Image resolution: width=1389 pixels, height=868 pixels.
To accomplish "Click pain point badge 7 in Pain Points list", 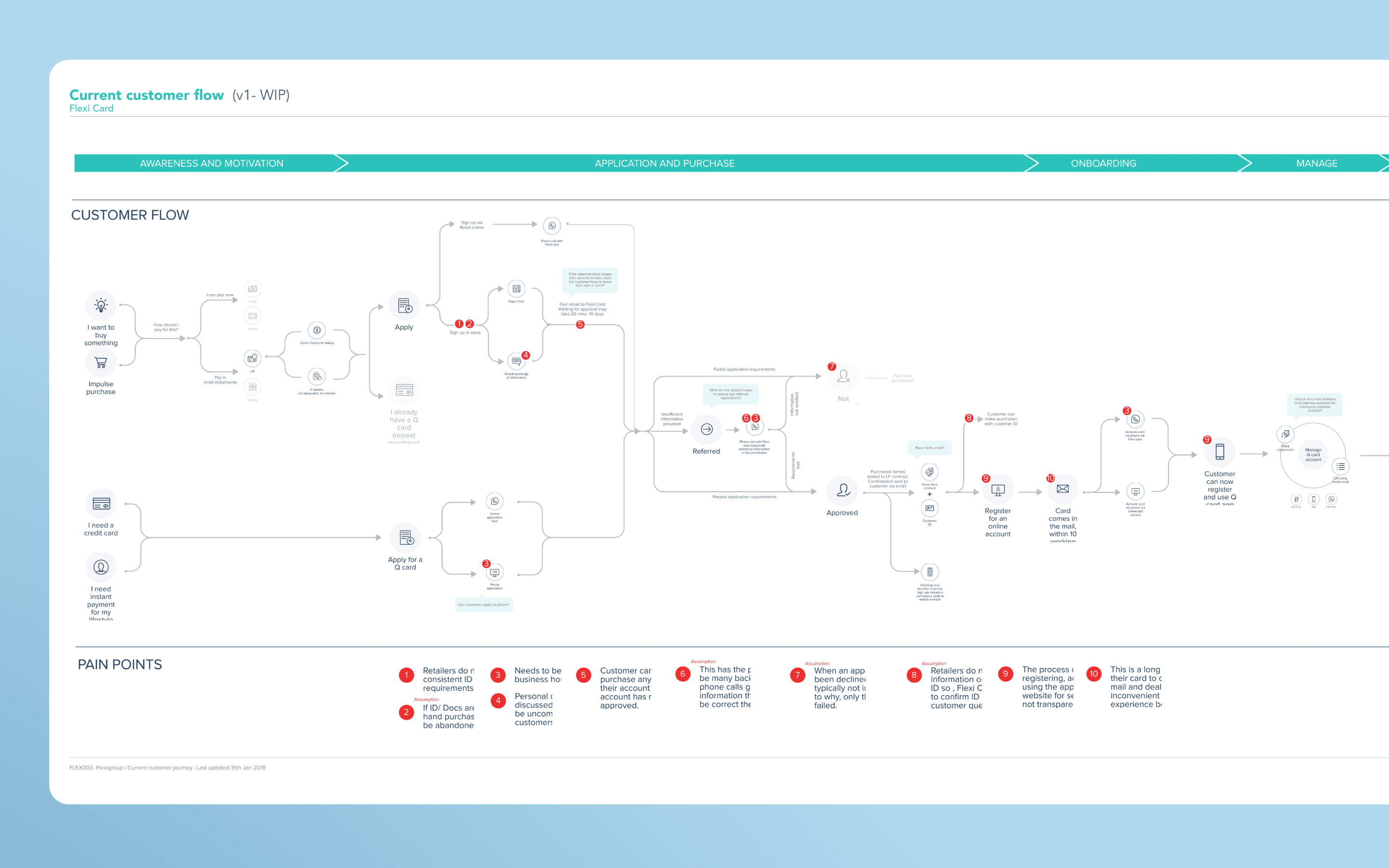I will [x=798, y=675].
